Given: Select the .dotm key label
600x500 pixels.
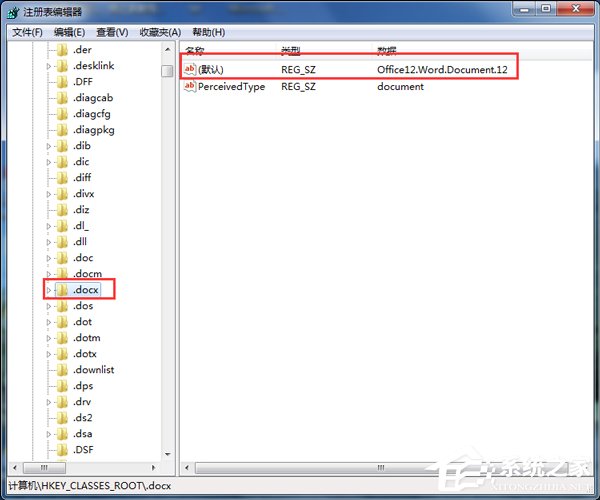Looking at the screenshot, I should 86,338.
